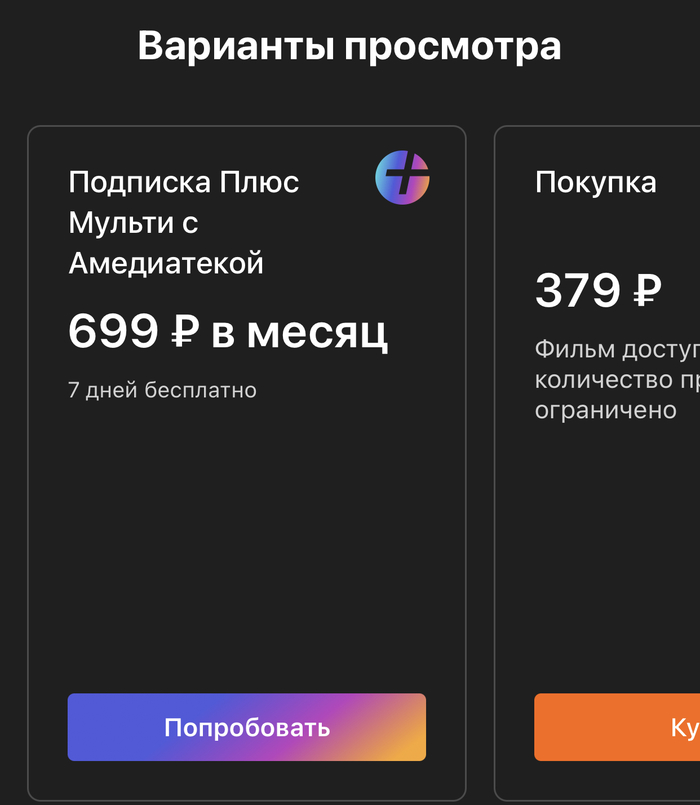Click the Мульти с line of title
Image resolution: width=700 pixels, height=805 pixels.
tap(133, 223)
